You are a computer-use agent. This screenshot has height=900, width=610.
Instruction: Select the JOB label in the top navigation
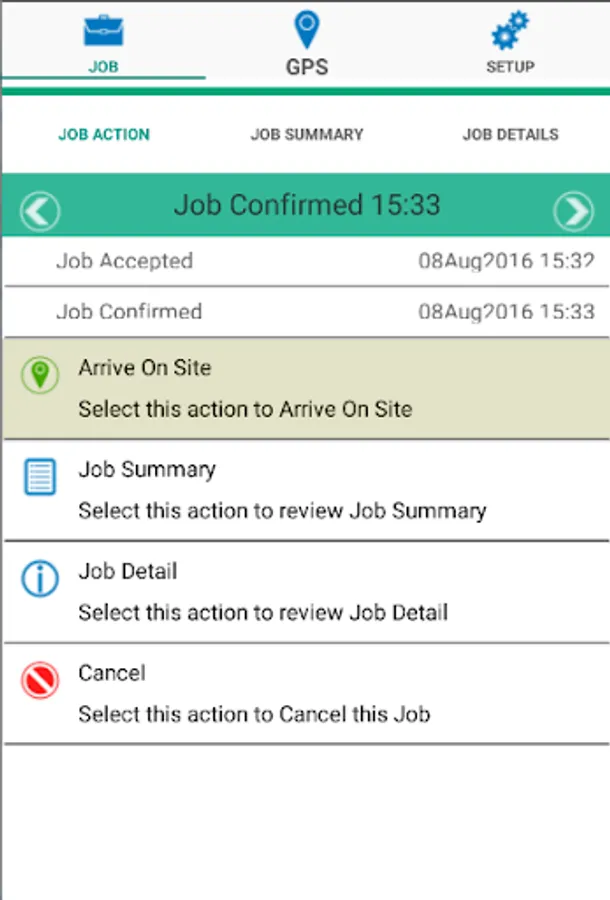pyautogui.click(x=103, y=67)
